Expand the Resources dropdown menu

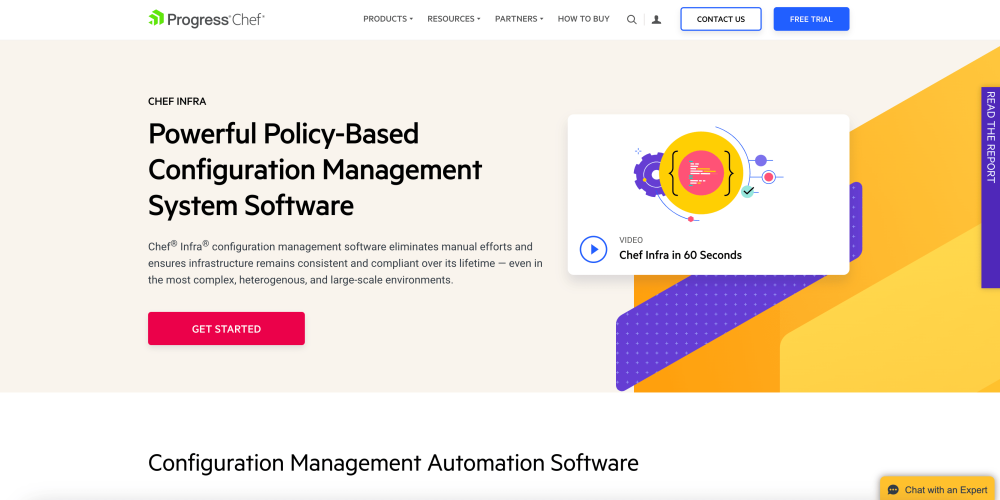pyautogui.click(x=453, y=19)
